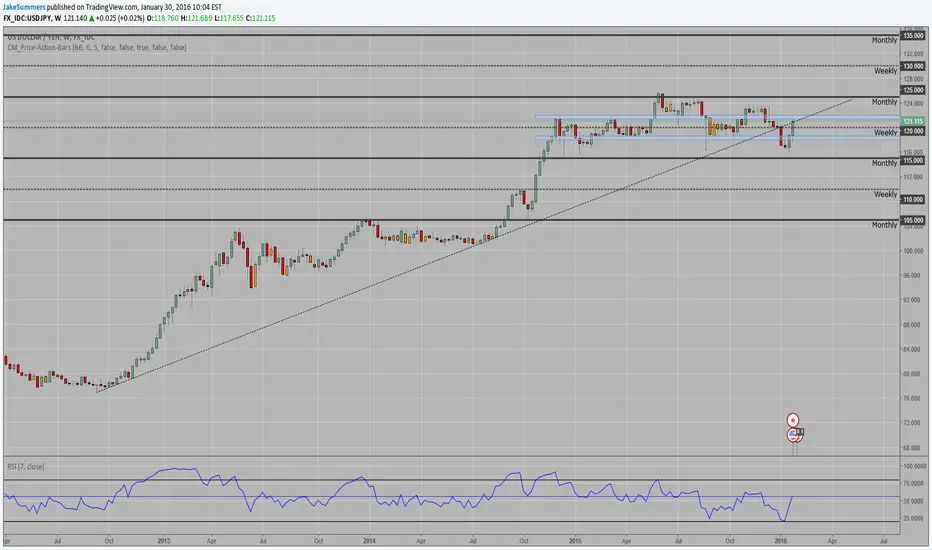Select the CM_Price-Action-Bars indicator legend

(97, 47)
